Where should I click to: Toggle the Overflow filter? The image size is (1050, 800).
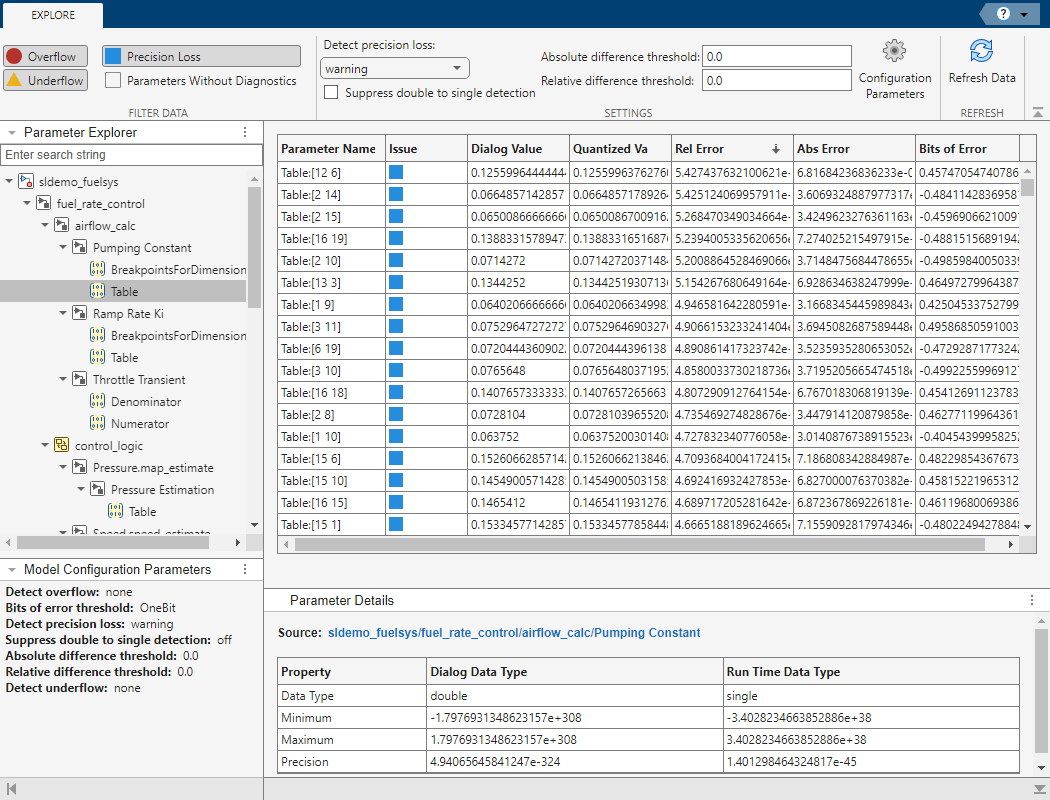pos(46,56)
